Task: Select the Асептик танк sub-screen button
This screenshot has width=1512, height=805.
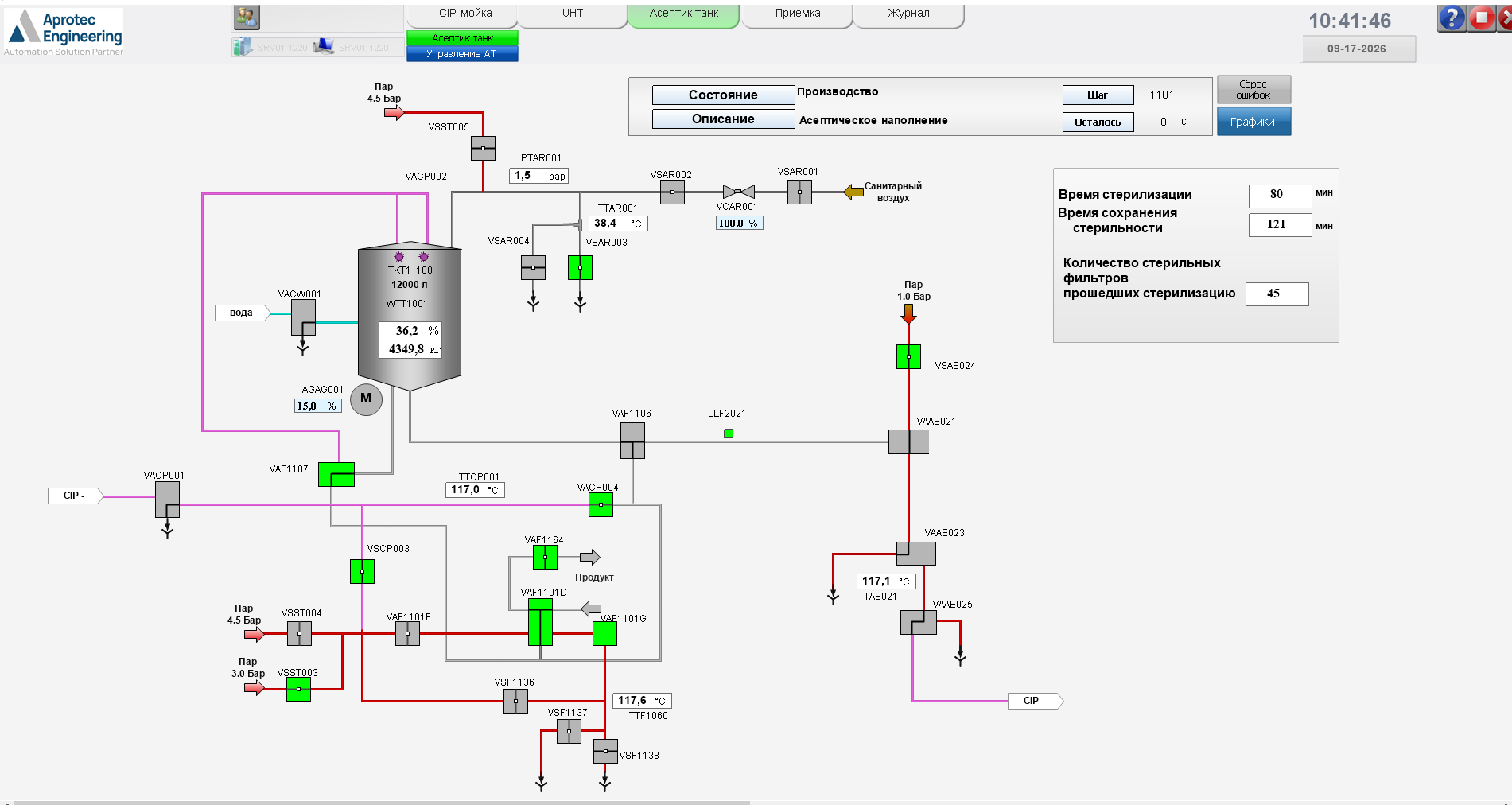Action: [462, 38]
